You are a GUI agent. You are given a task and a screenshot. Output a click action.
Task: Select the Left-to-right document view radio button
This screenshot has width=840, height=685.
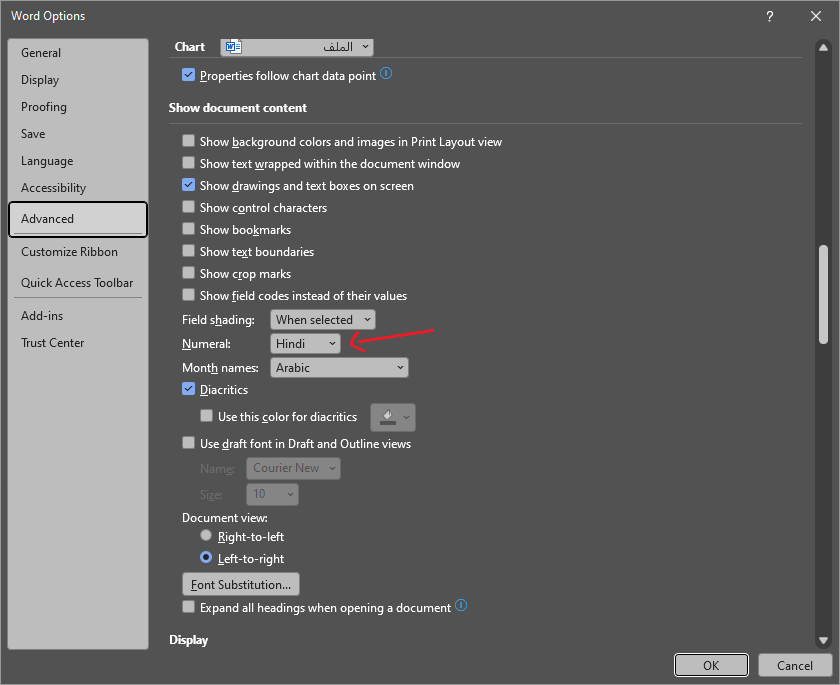pos(206,558)
